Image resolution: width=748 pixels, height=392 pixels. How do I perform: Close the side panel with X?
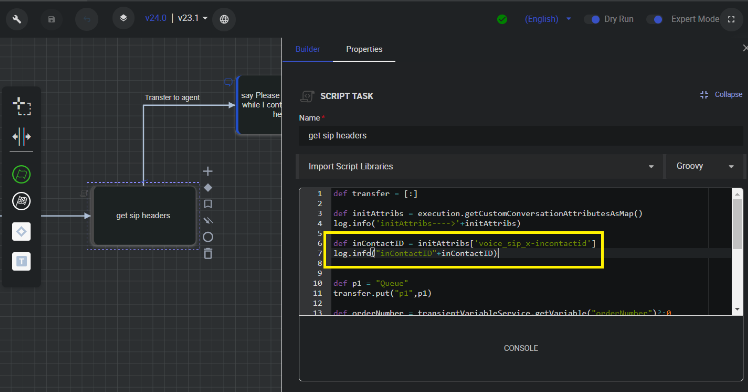[x=745, y=48]
